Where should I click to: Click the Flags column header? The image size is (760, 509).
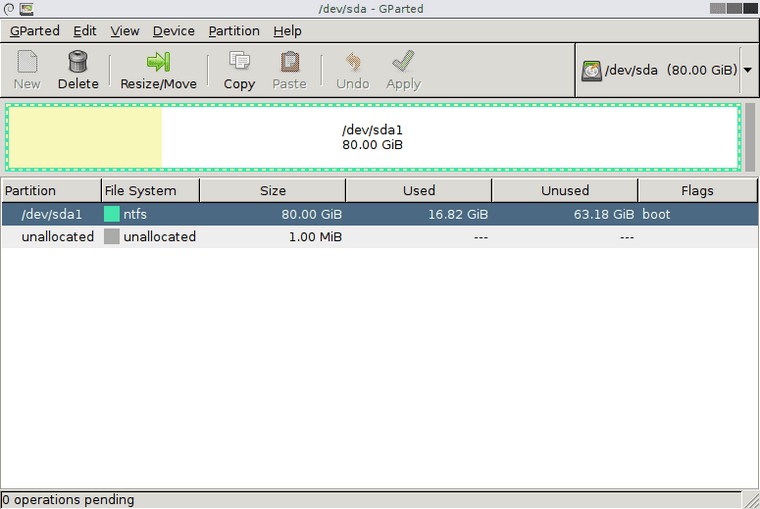pos(697,191)
